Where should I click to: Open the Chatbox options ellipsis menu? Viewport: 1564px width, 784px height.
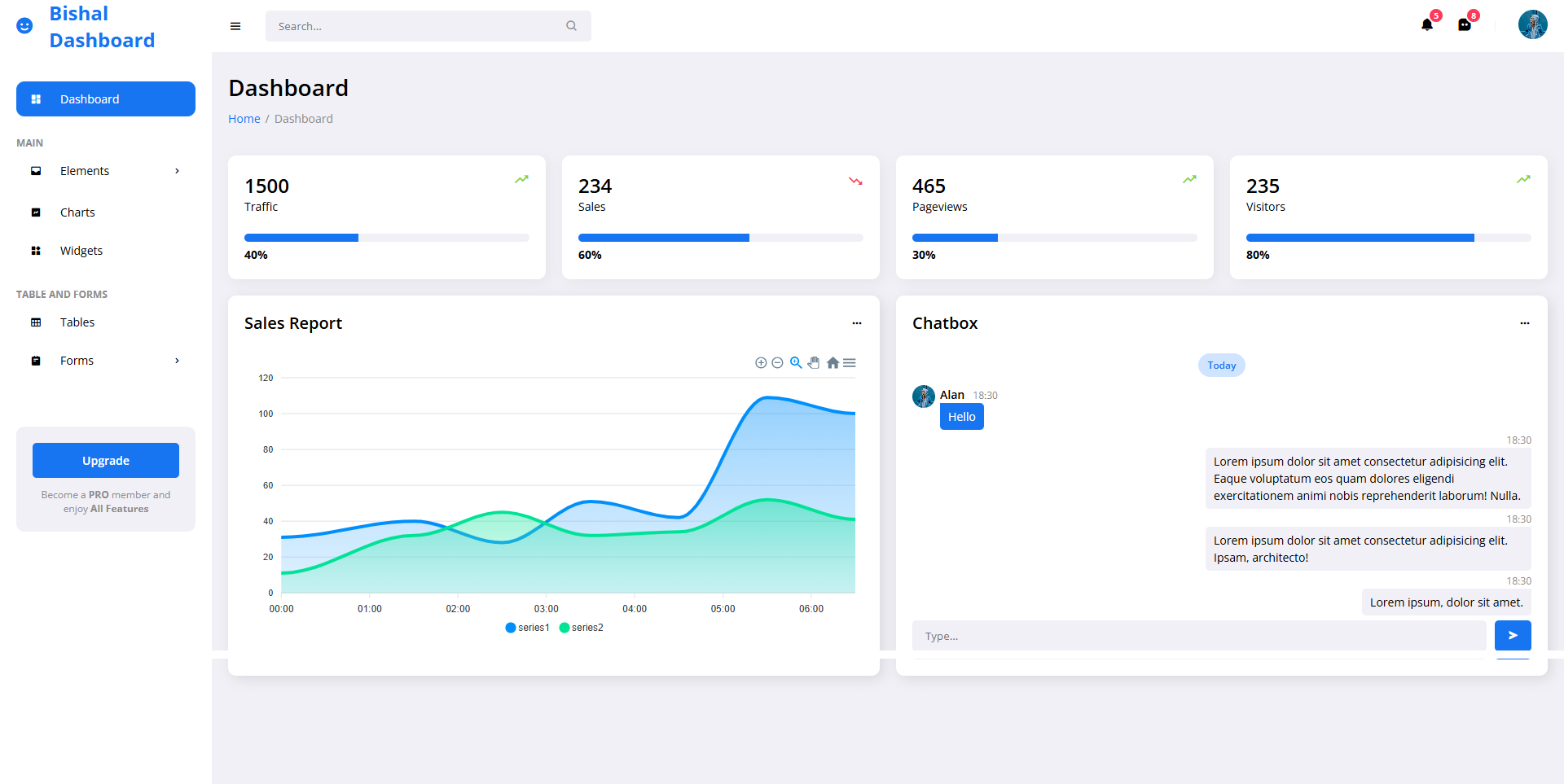tap(1525, 323)
